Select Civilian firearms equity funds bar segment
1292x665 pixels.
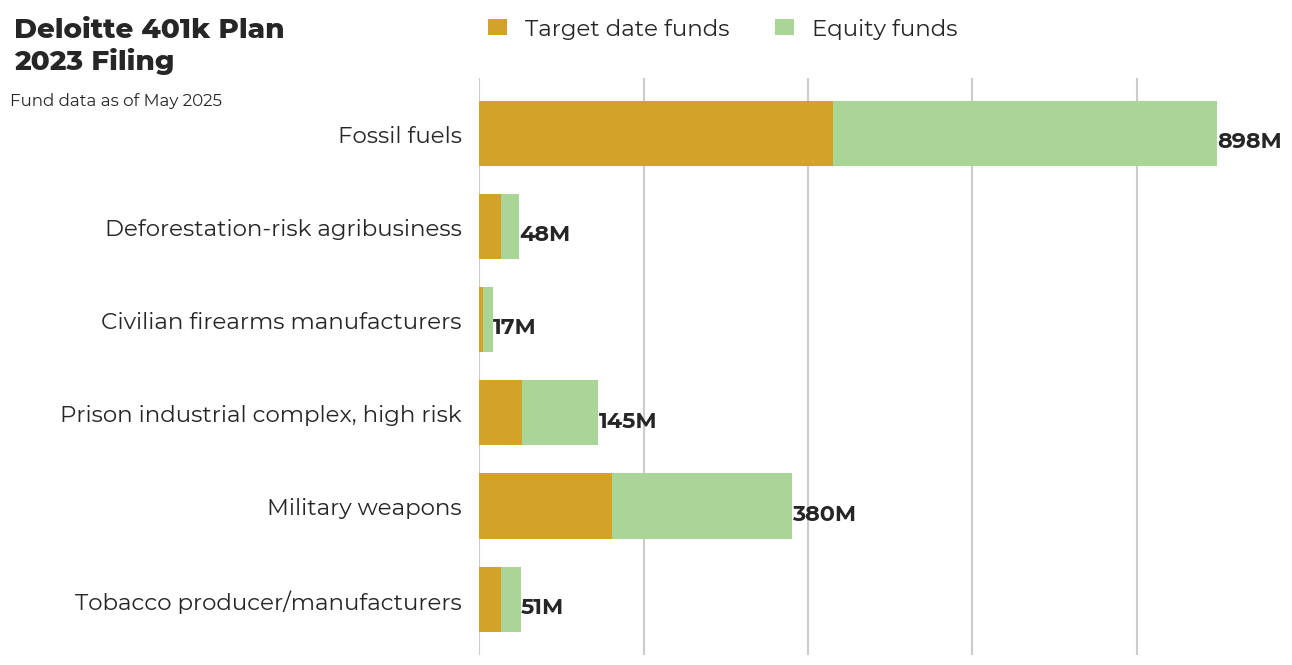pyautogui.click(x=488, y=319)
